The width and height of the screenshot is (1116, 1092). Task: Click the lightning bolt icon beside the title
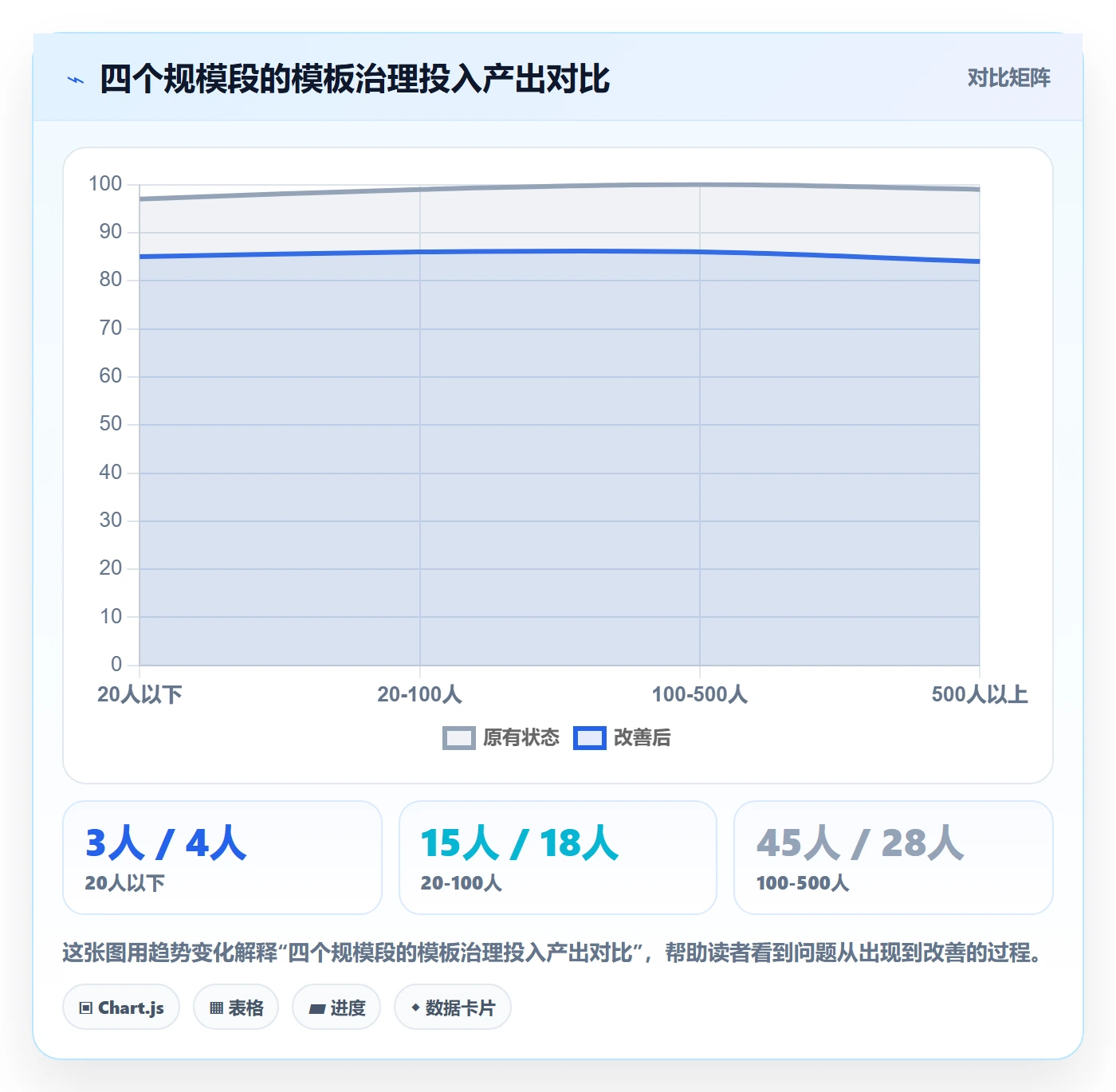(x=76, y=80)
